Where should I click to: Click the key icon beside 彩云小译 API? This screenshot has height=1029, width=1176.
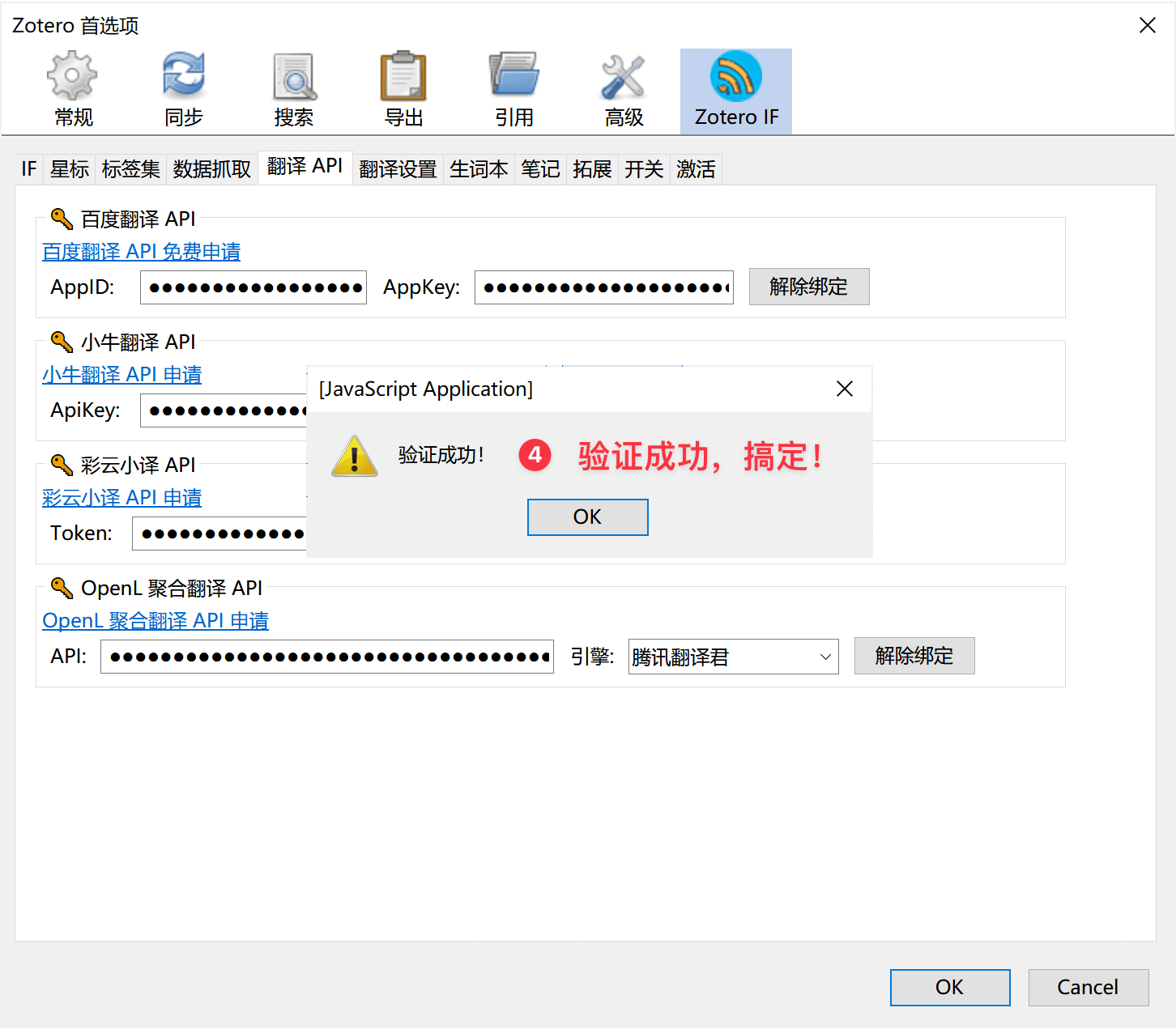tap(62, 465)
